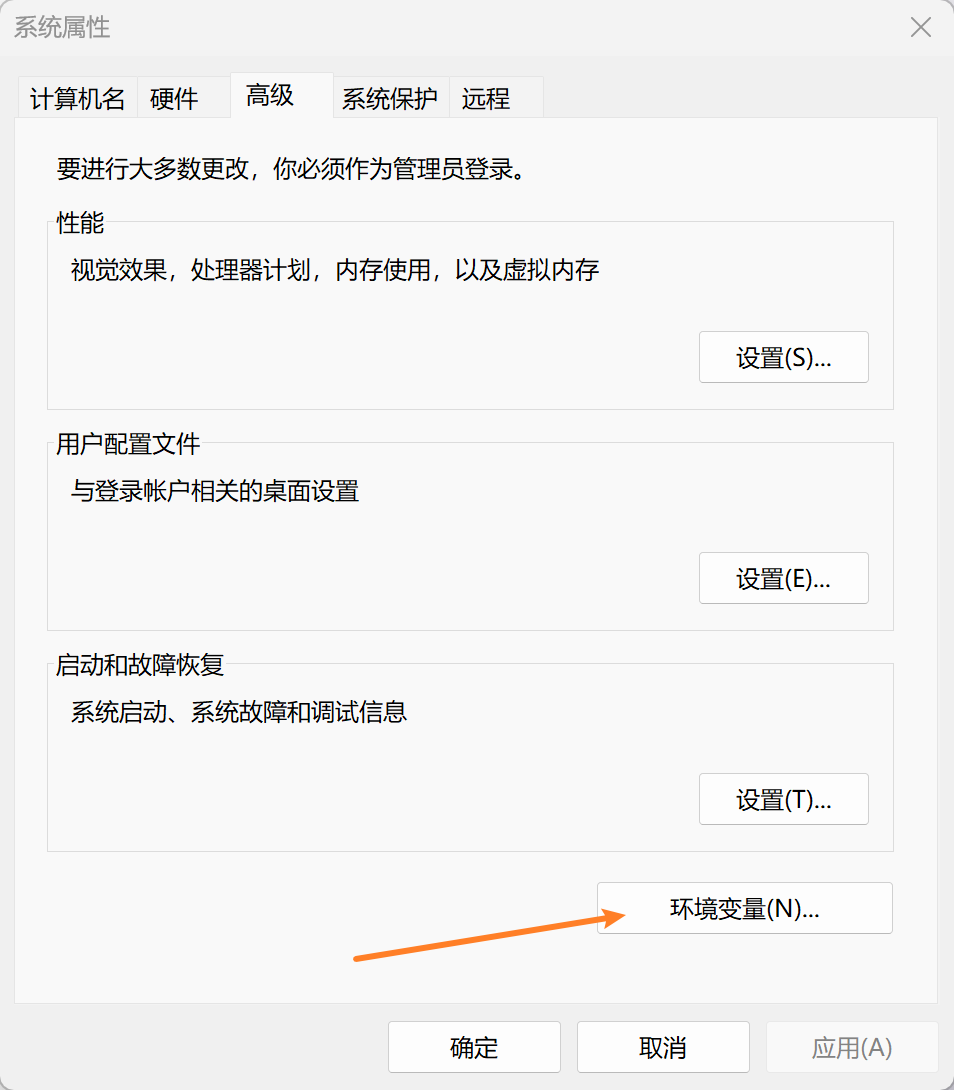Open performance settings via 设置(S) button

pyautogui.click(x=783, y=357)
